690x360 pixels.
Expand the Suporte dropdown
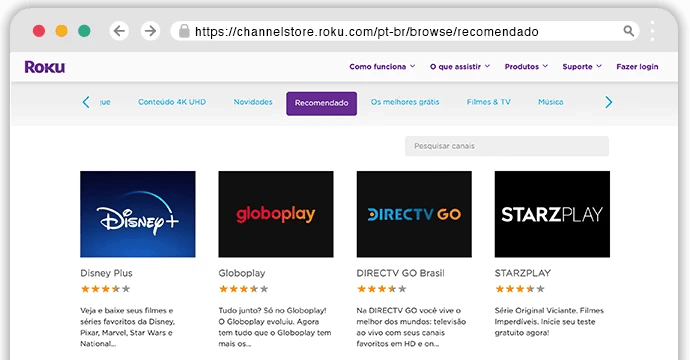click(582, 66)
